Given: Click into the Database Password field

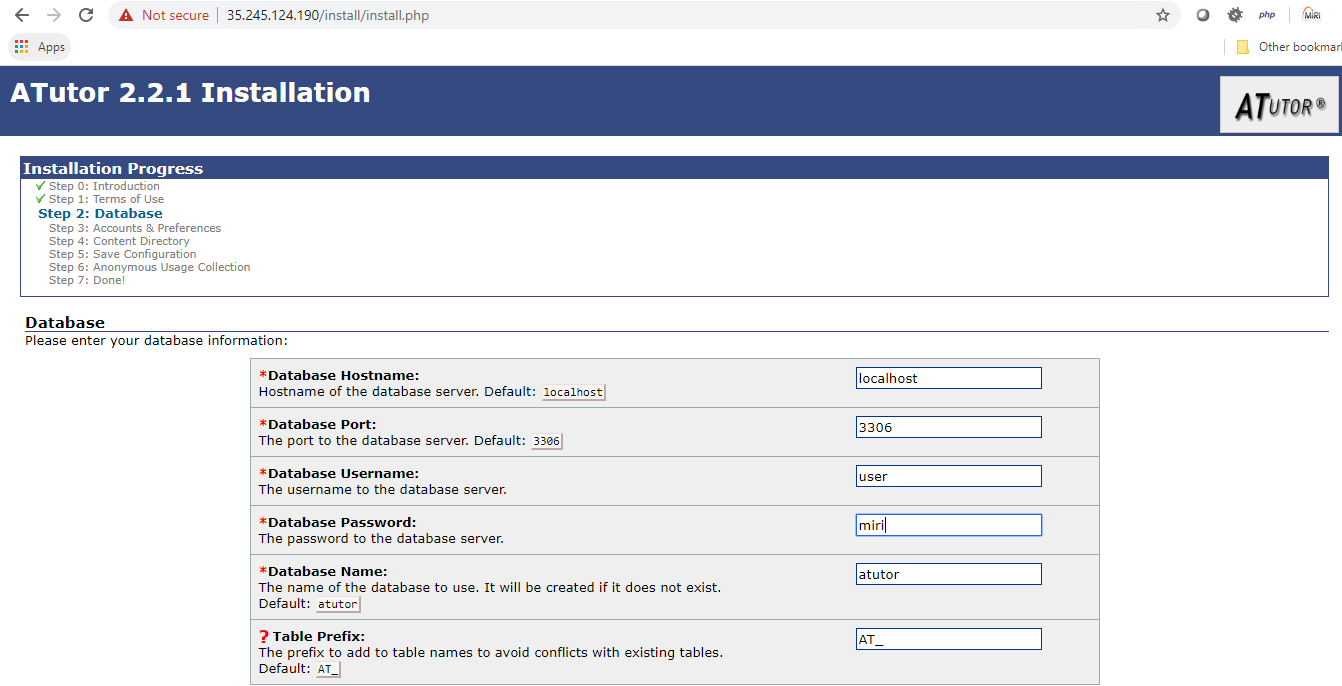Looking at the screenshot, I should click(948, 525).
